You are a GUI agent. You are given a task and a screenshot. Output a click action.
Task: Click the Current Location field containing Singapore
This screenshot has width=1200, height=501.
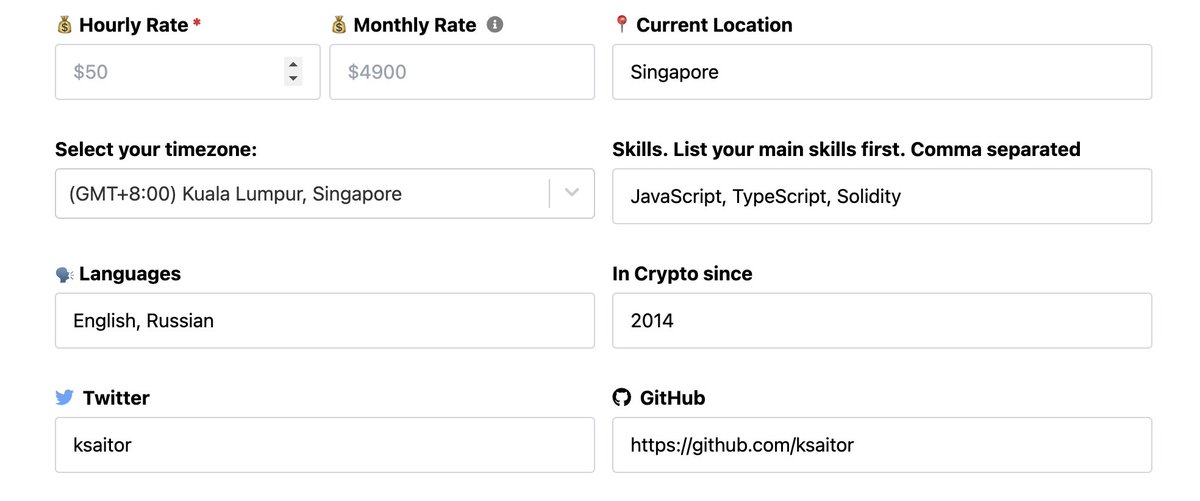click(x=881, y=72)
